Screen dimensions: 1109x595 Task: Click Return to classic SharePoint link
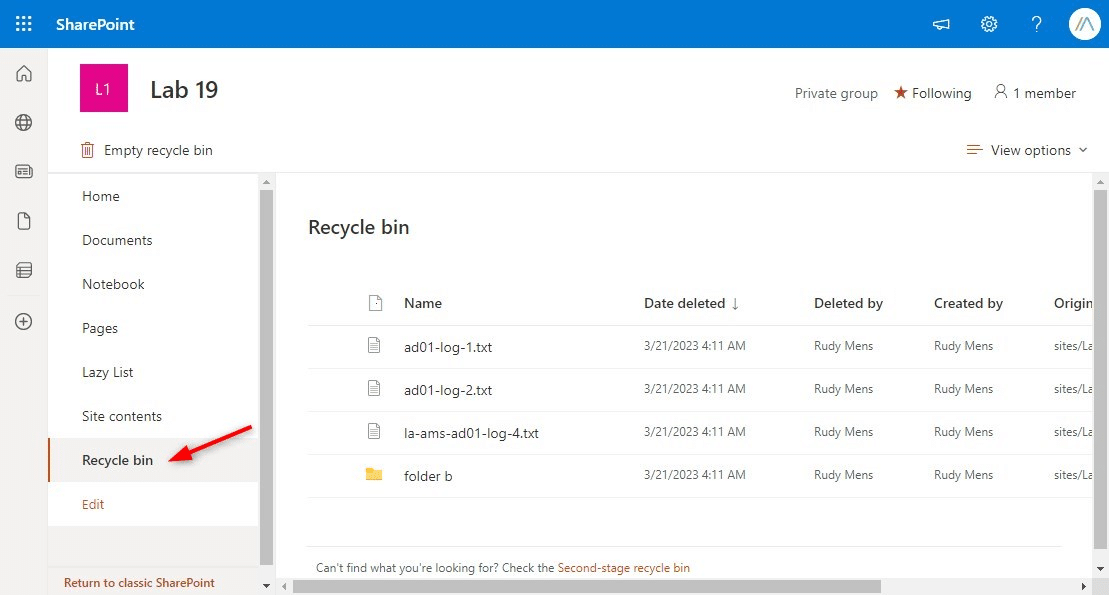coord(139,582)
